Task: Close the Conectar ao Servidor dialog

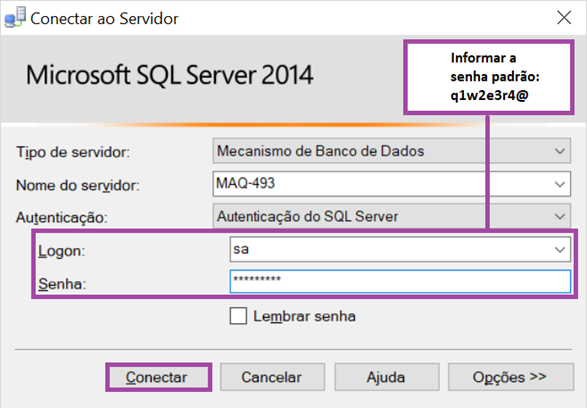Action: click(x=564, y=18)
